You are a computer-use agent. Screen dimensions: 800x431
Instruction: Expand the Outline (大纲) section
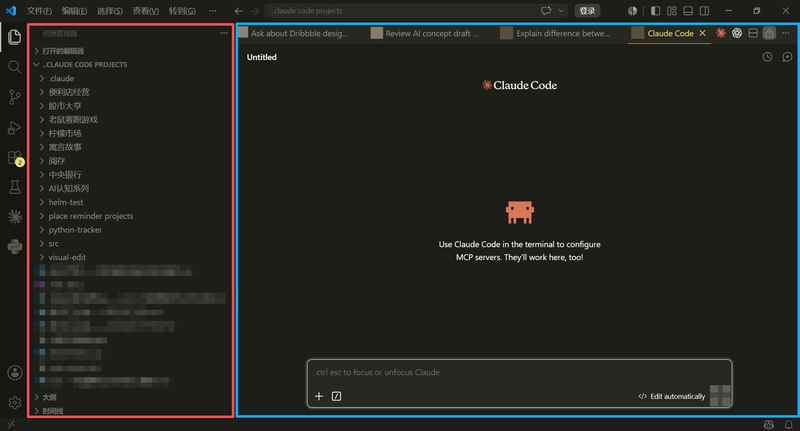point(131,397)
